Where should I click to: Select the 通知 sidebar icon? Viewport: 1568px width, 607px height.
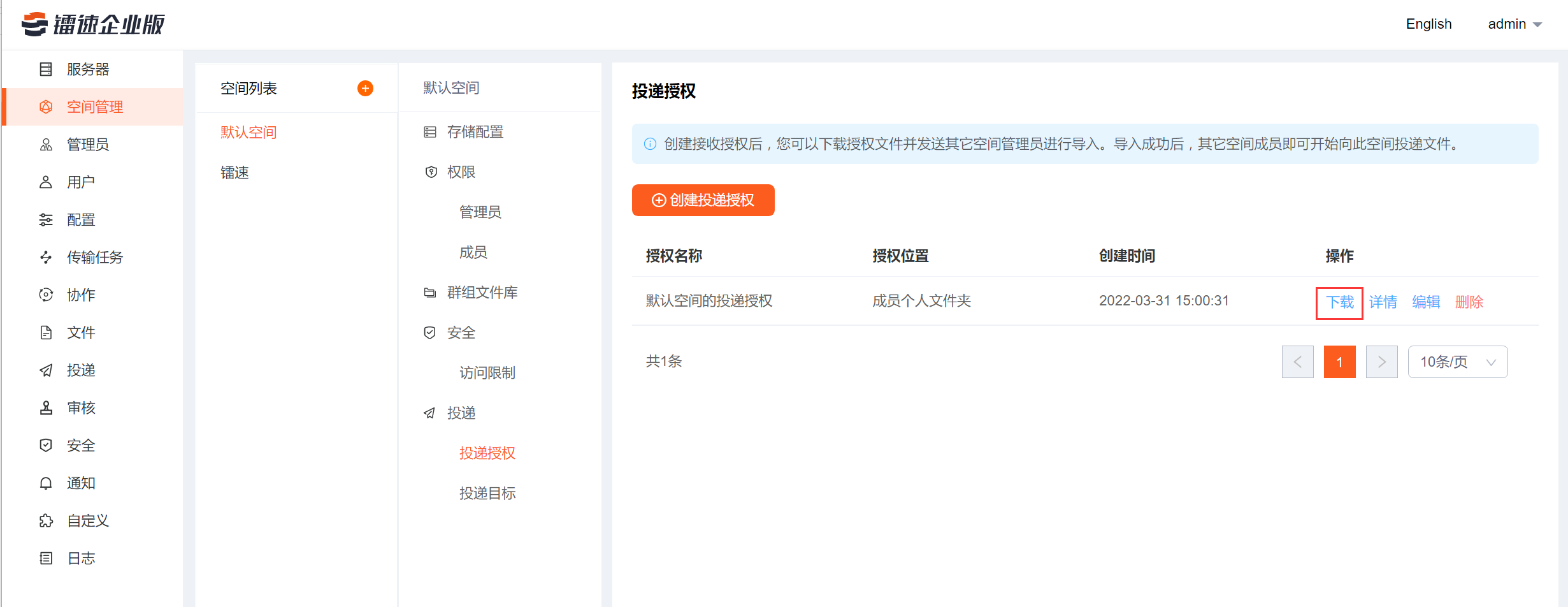pos(81,483)
